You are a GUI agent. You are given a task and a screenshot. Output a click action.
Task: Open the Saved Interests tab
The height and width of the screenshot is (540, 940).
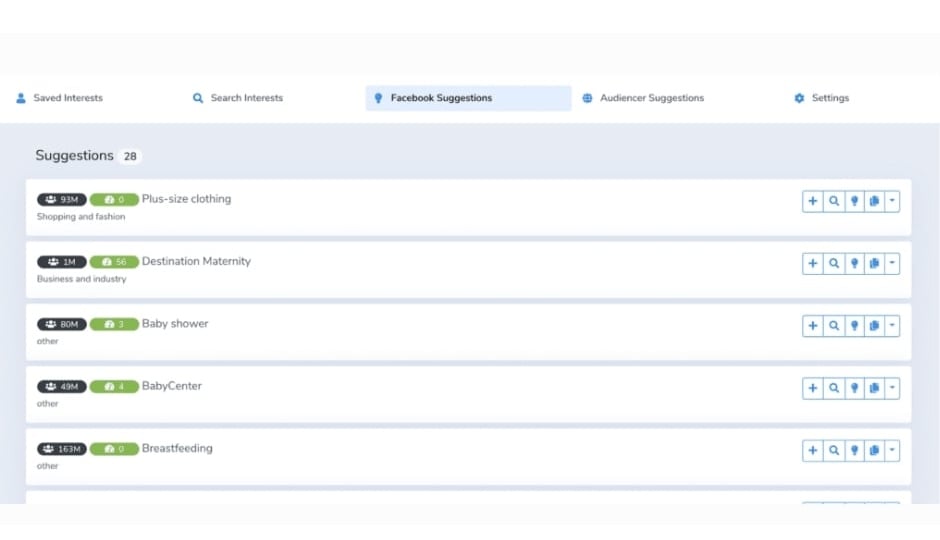tap(59, 98)
